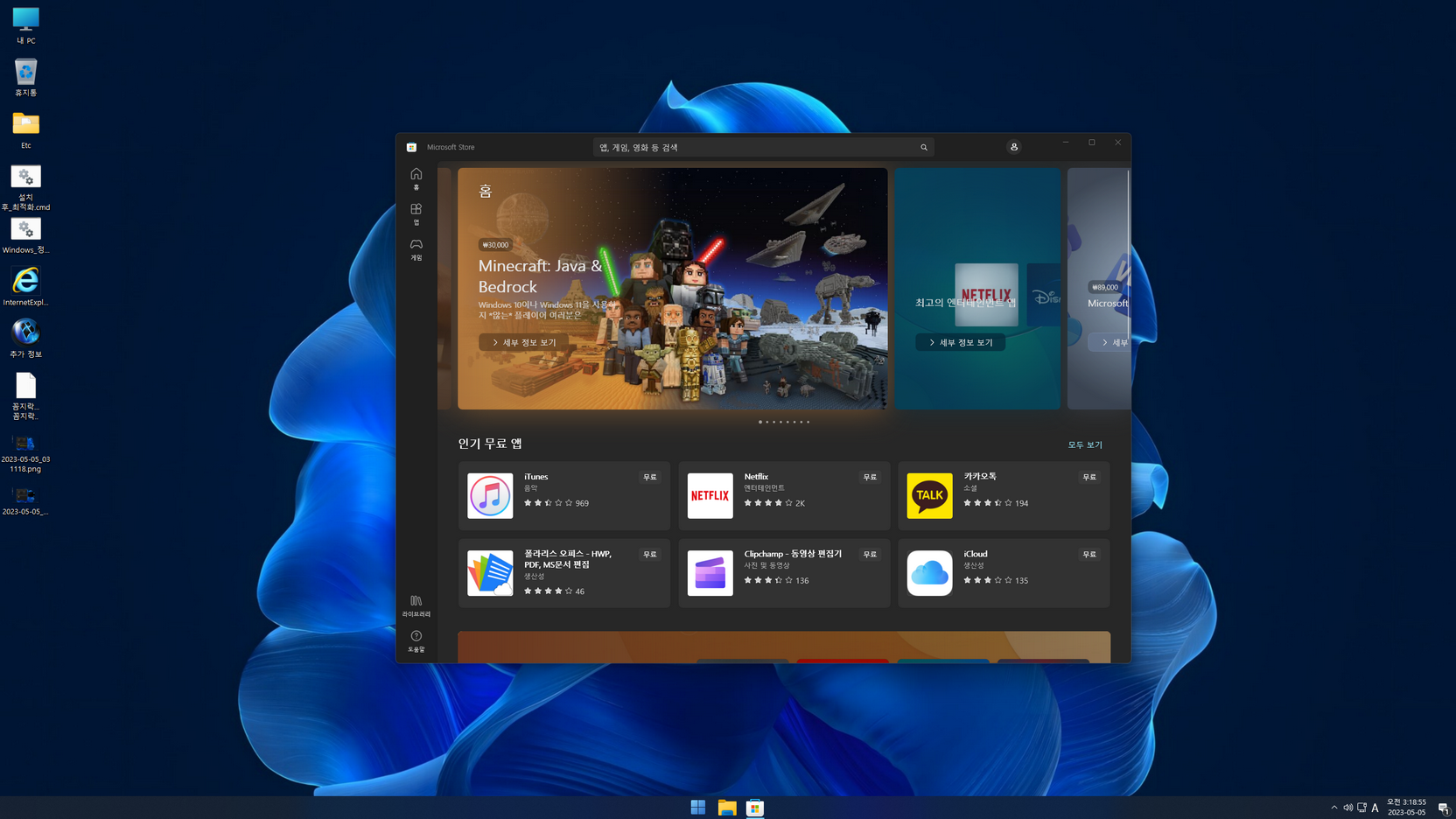
Task: Toggle the input language indicator A
Action: 1375,808
